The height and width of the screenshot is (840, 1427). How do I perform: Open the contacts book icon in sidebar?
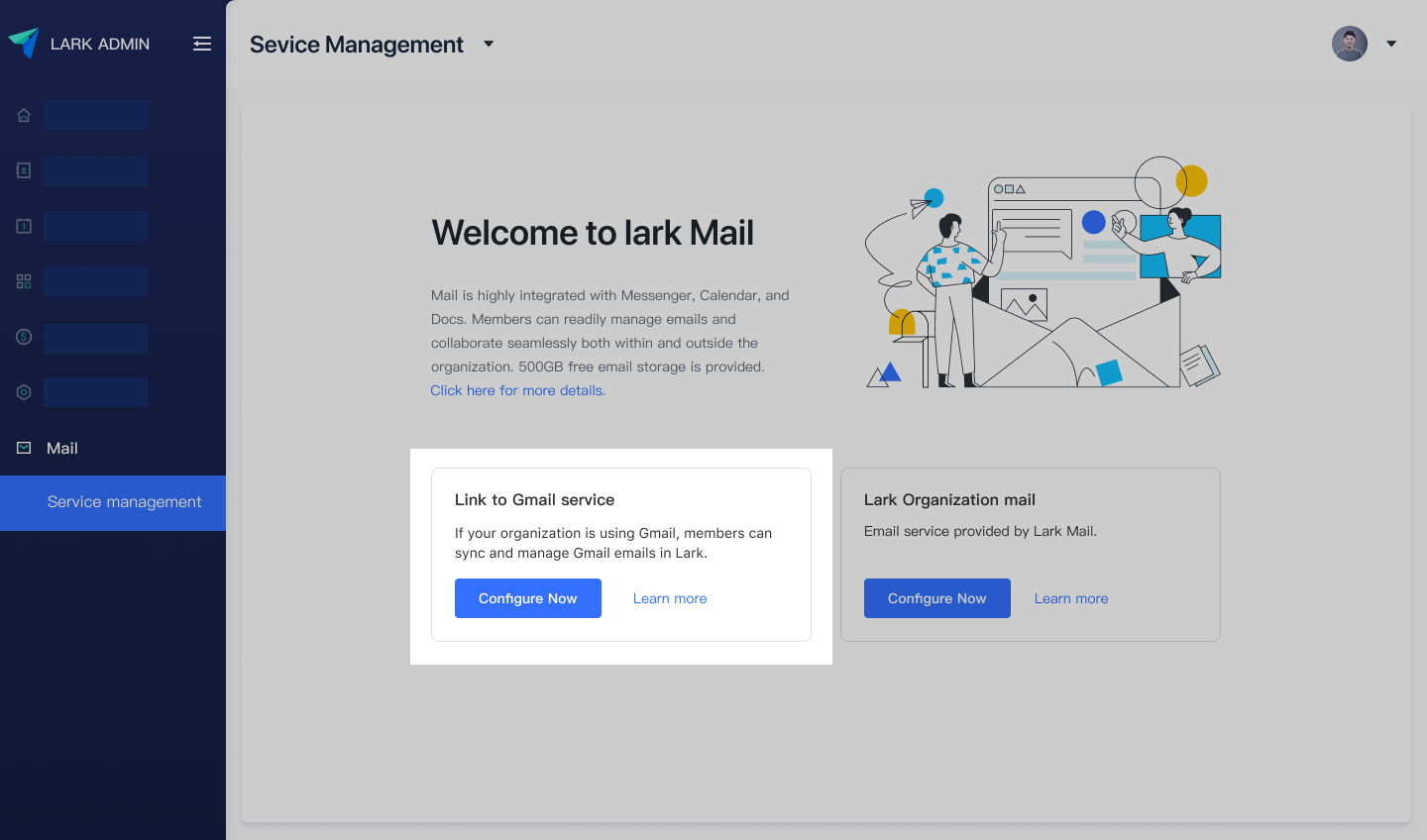24,170
